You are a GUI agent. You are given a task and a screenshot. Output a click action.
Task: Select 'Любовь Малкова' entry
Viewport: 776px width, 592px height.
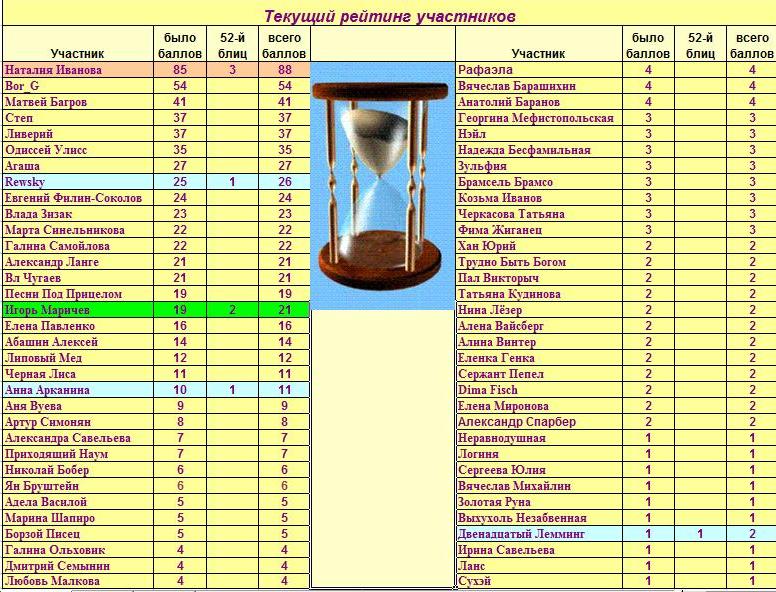pyautogui.click(x=78, y=581)
